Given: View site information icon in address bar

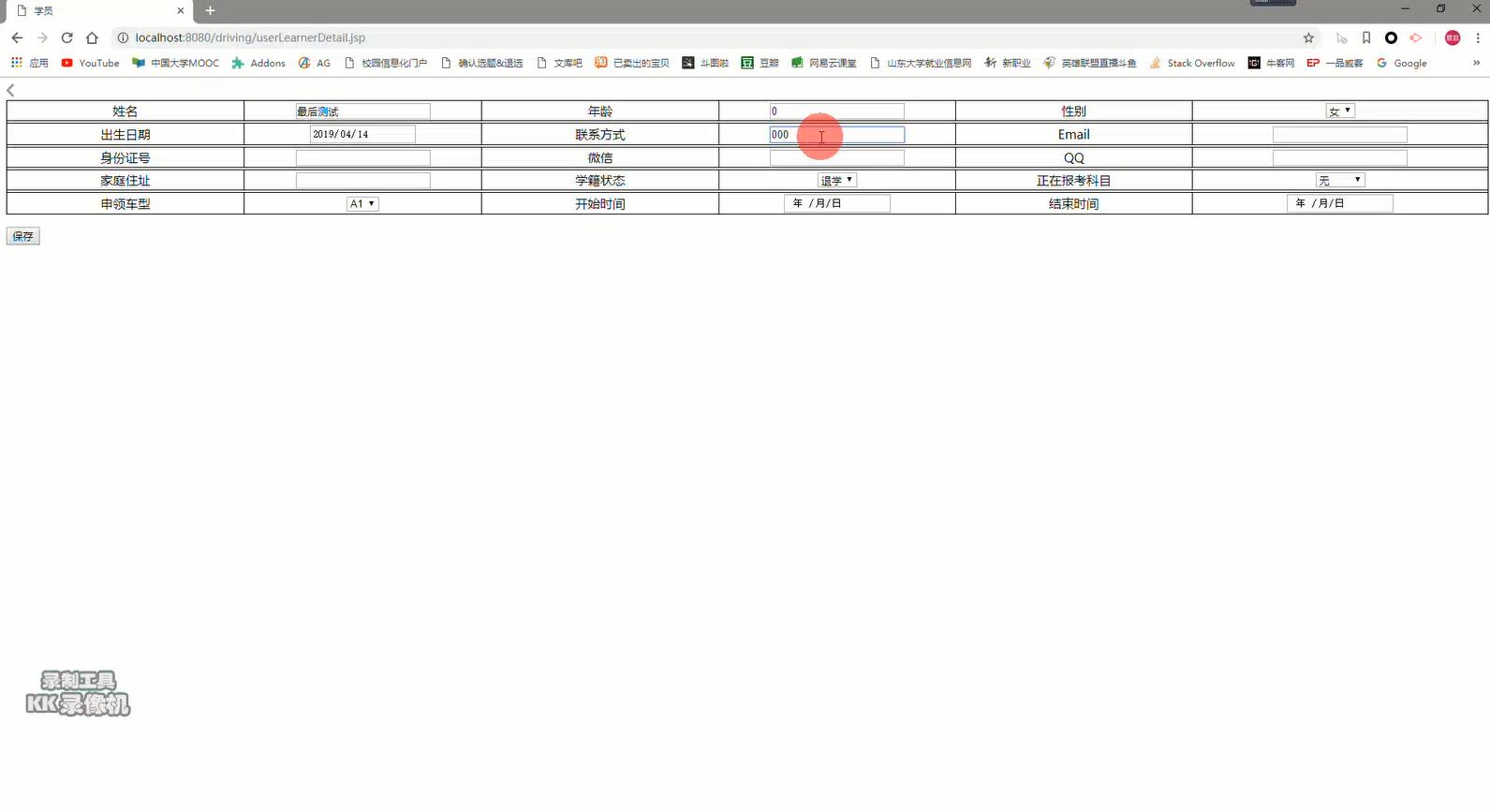Looking at the screenshot, I should tap(122, 37).
